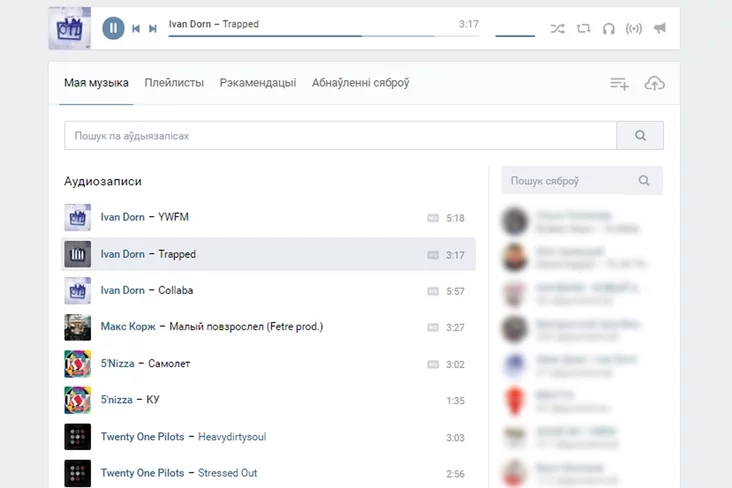Play Макс Корж track cover

pos(77,327)
